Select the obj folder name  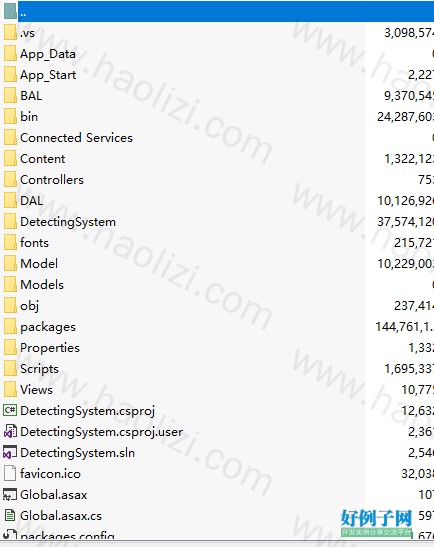[29, 306]
